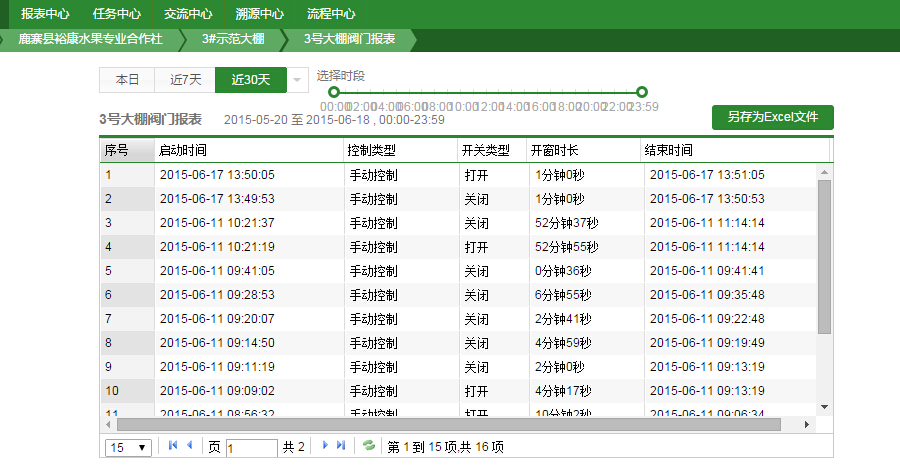Select the 近7天 time range
Image resolution: width=900 pixels, height=474 pixels.
point(185,80)
